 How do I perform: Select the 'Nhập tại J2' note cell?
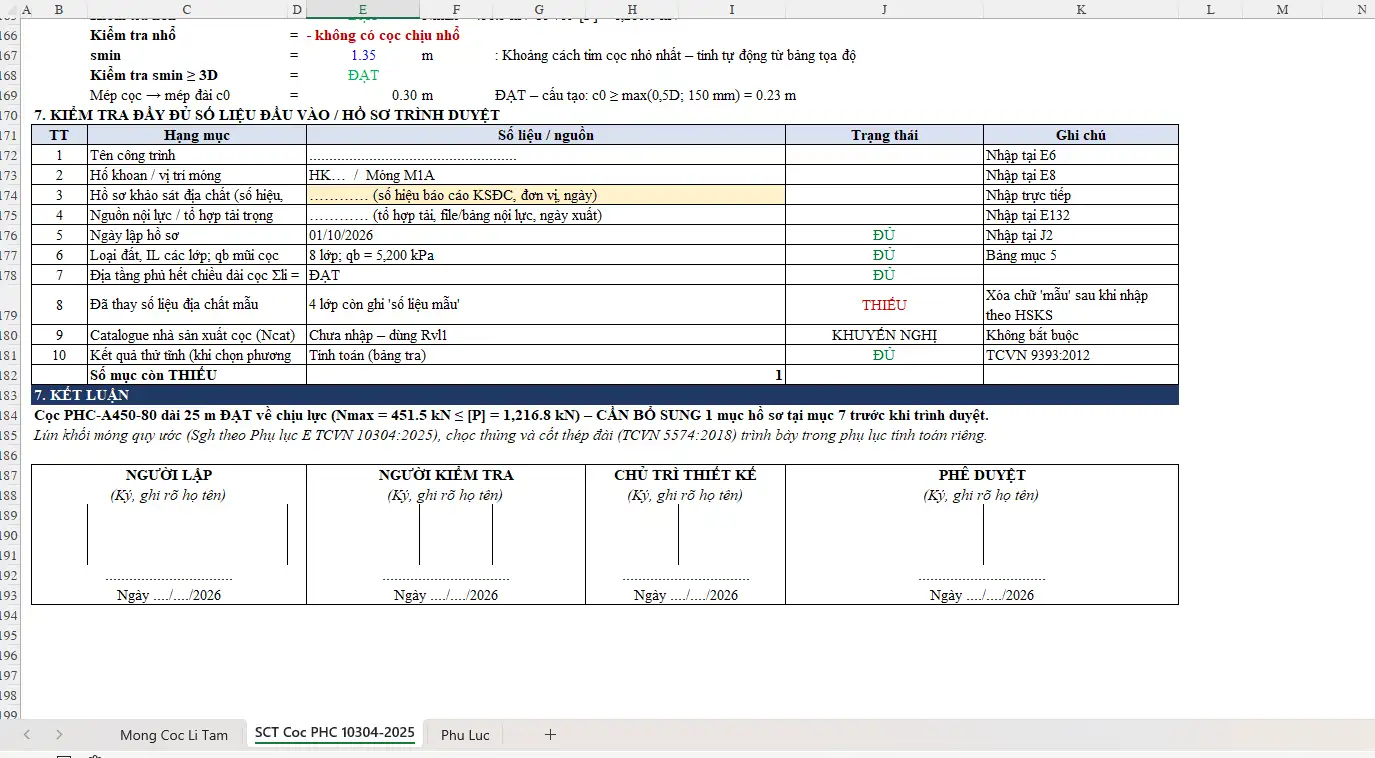(x=1081, y=235)
